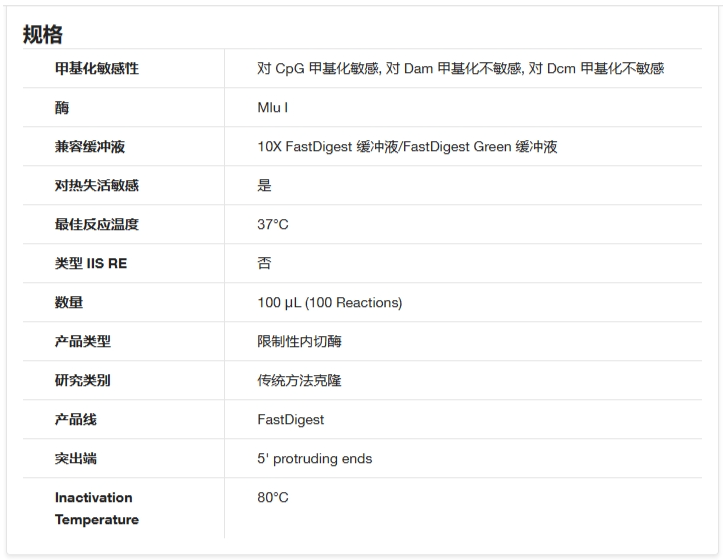The height and width of the screenshot is (560, 725).
Task: Click the 突出端 row label
Action: [76, 459]
